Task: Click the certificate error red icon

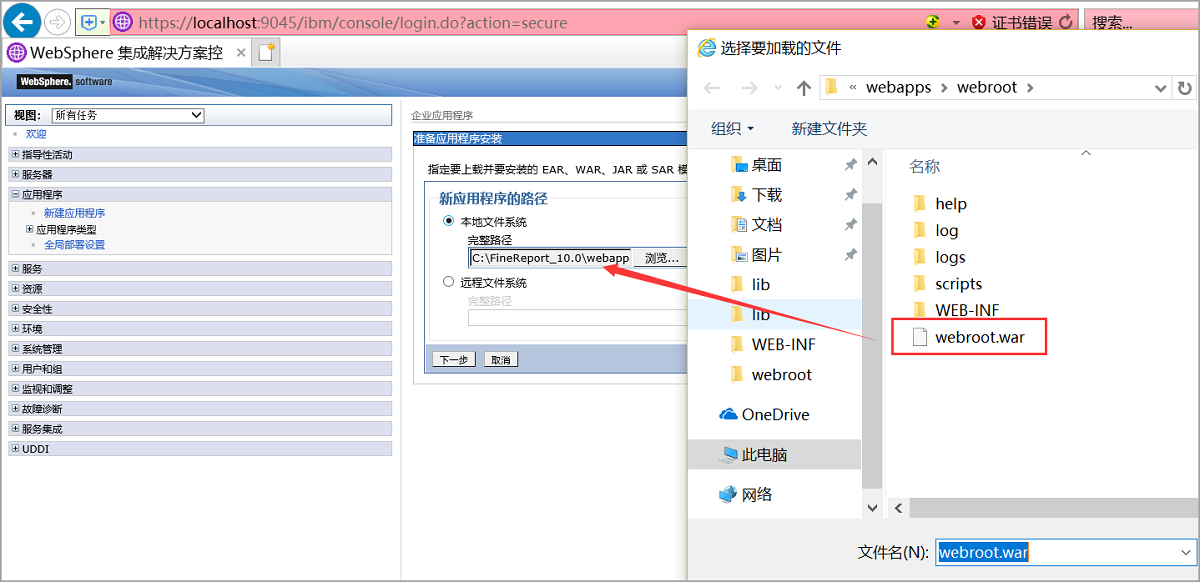Action: click(979, 22)
